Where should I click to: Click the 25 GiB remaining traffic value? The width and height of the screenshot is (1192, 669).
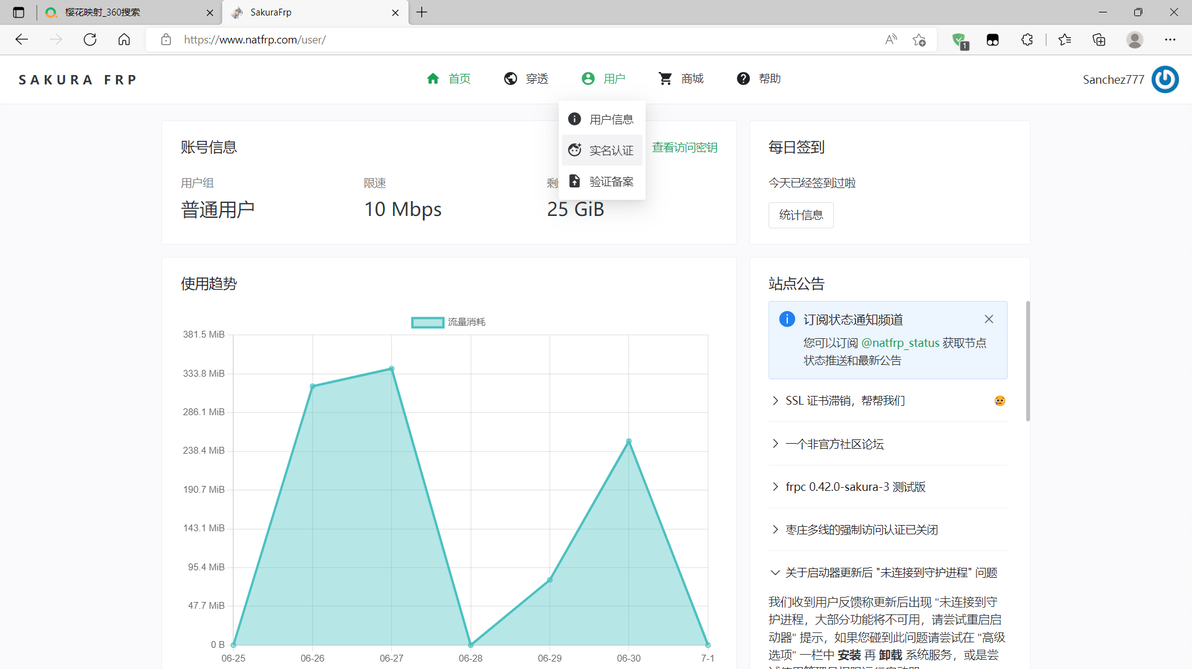point(575,209)
